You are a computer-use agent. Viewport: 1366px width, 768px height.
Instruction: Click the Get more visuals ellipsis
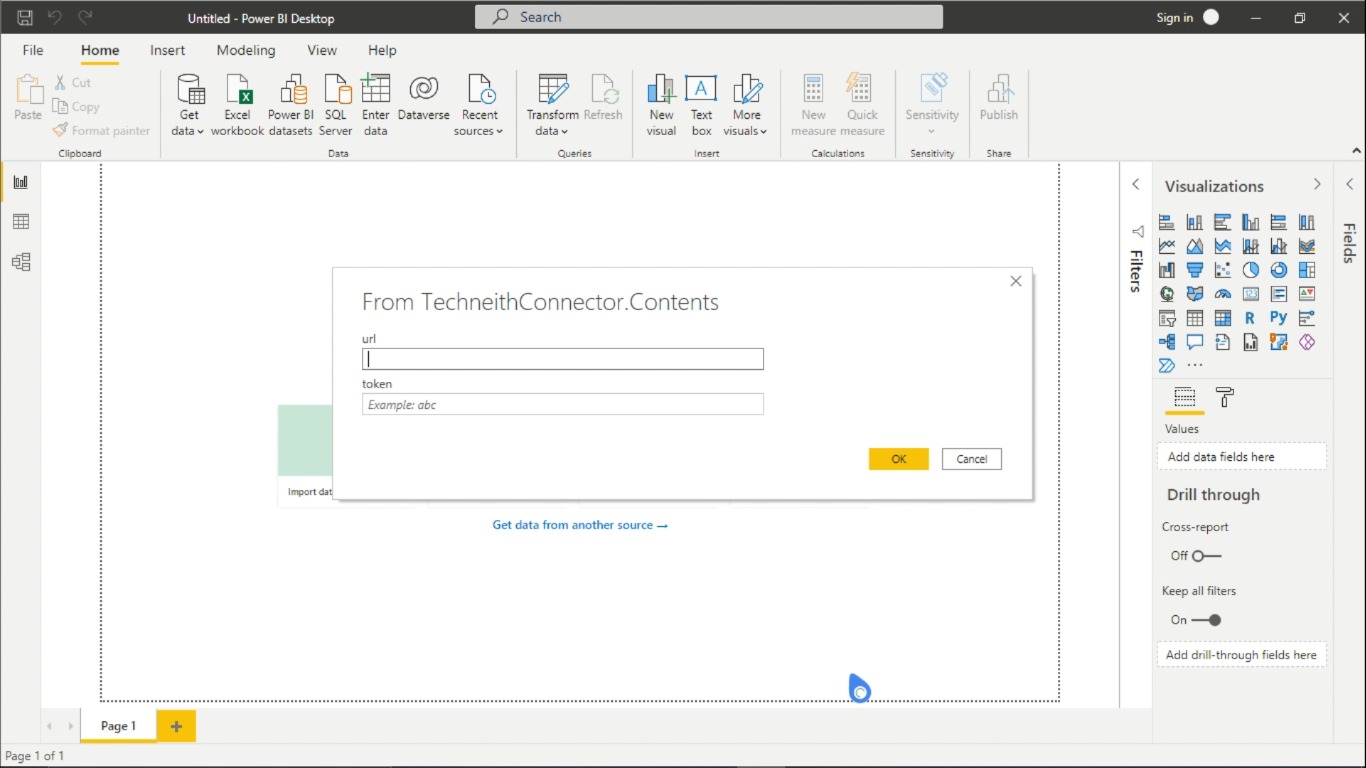(x=1195, y=366)
